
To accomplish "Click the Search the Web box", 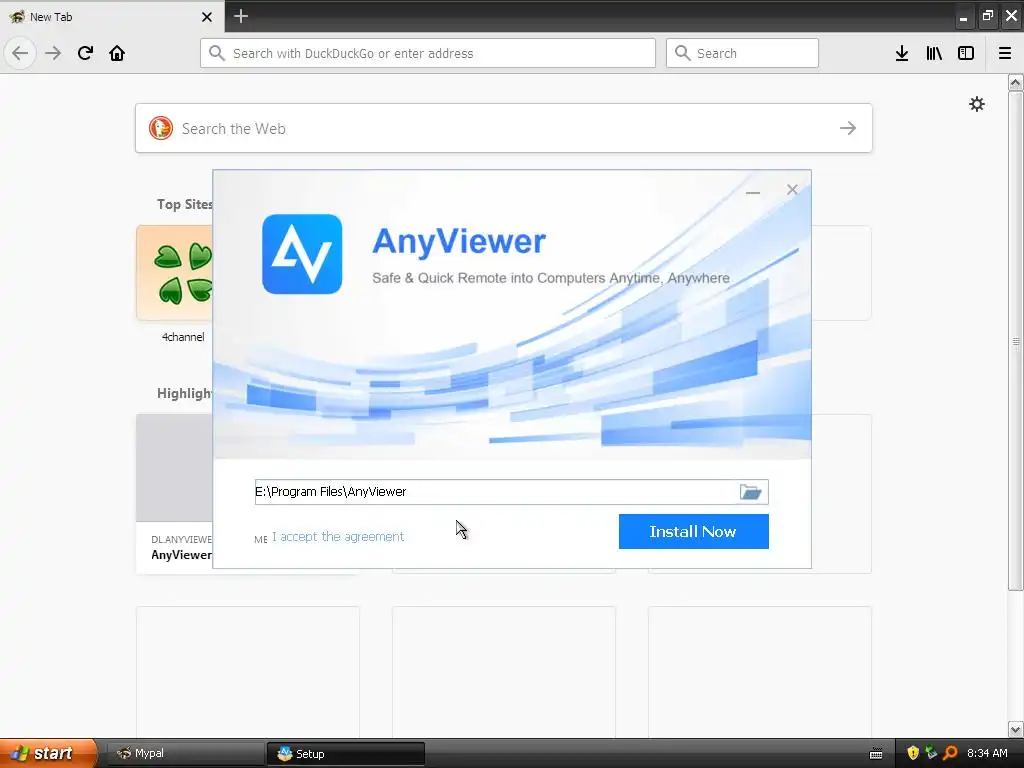I will 504,128.
